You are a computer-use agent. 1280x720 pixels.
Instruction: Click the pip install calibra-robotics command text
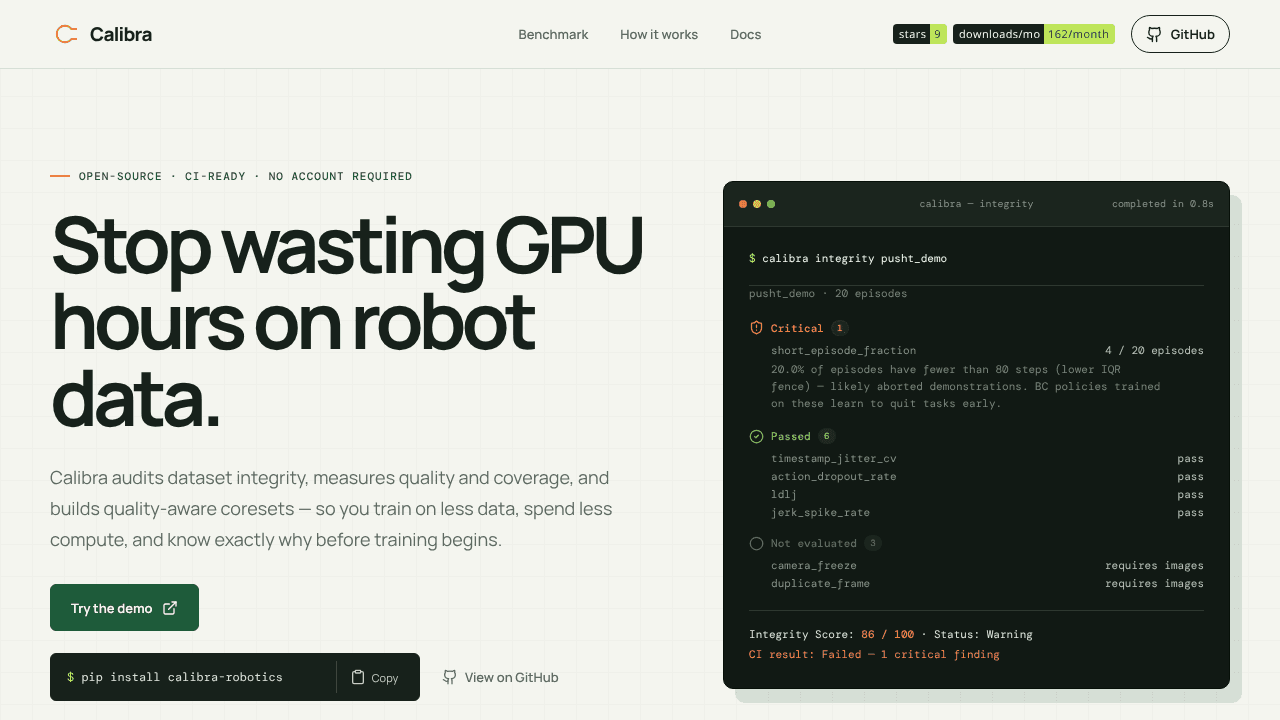[x=182, y=677]
